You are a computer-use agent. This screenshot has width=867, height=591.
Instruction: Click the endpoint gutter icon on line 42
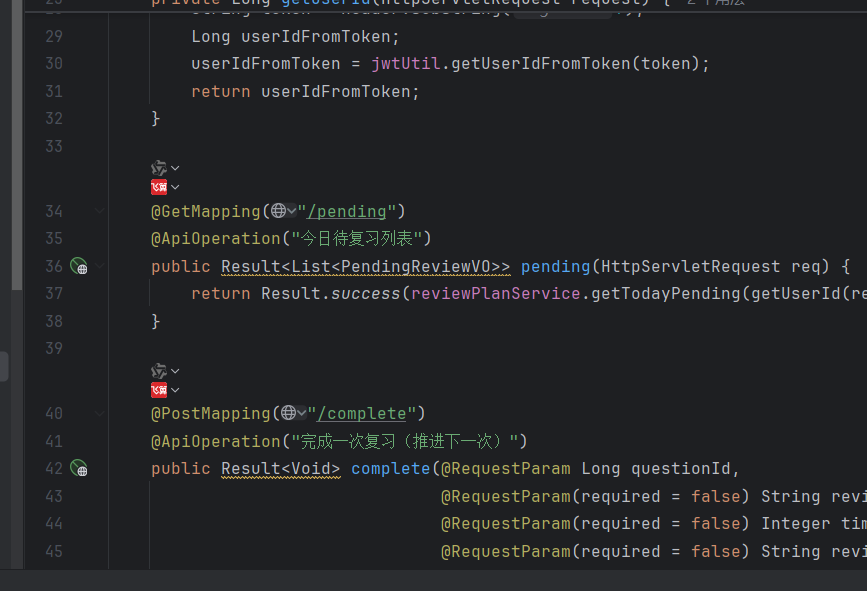(x=79, y=469)
